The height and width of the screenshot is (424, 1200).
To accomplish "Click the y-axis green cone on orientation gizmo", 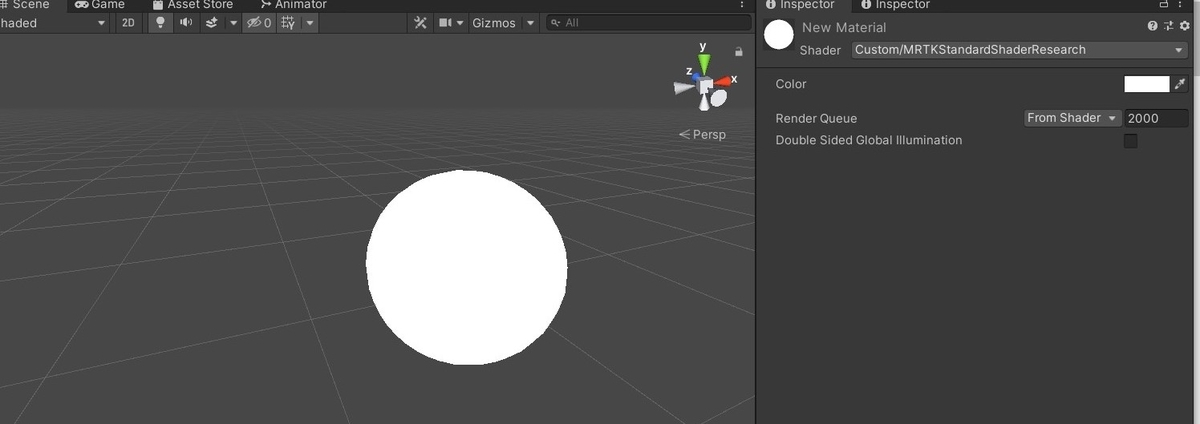I will click(704, 64).
